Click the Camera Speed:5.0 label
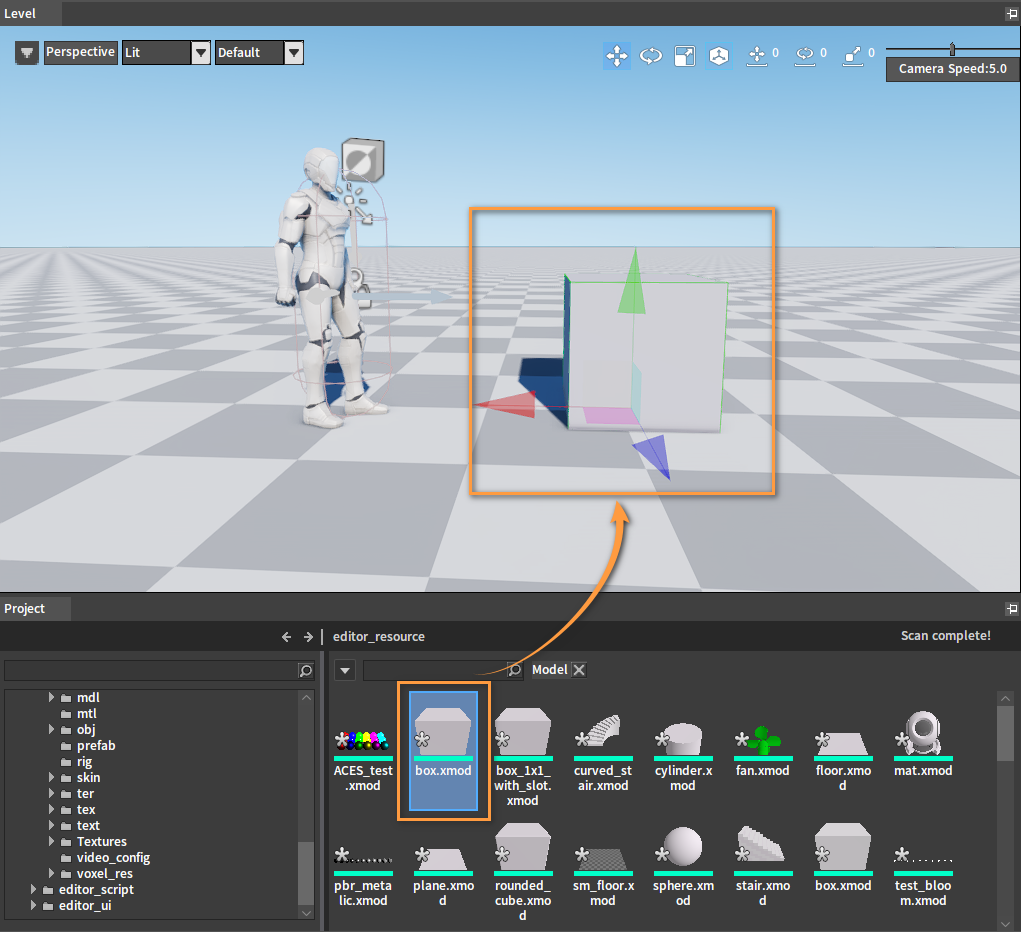Screen dimensions: 1021x932 coord(953,69)
